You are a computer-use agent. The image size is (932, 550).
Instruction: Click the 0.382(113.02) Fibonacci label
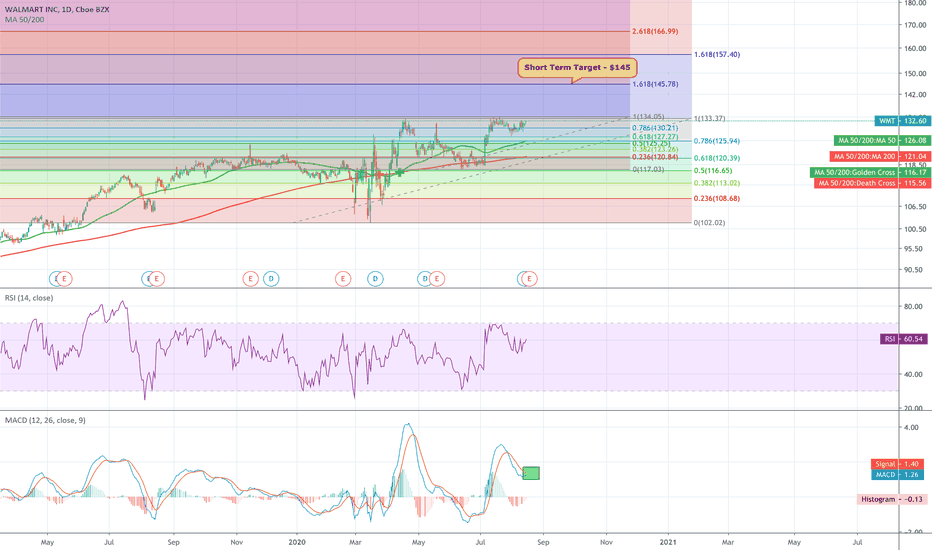point(717,184)
